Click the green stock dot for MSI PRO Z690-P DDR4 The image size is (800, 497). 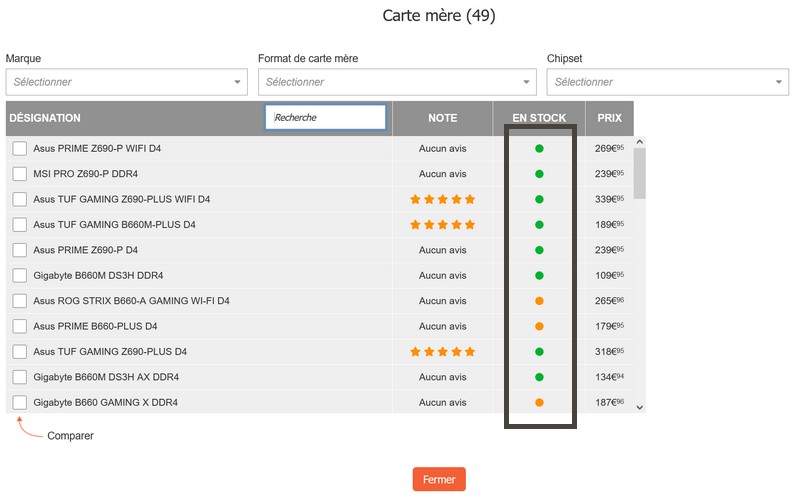539,174
